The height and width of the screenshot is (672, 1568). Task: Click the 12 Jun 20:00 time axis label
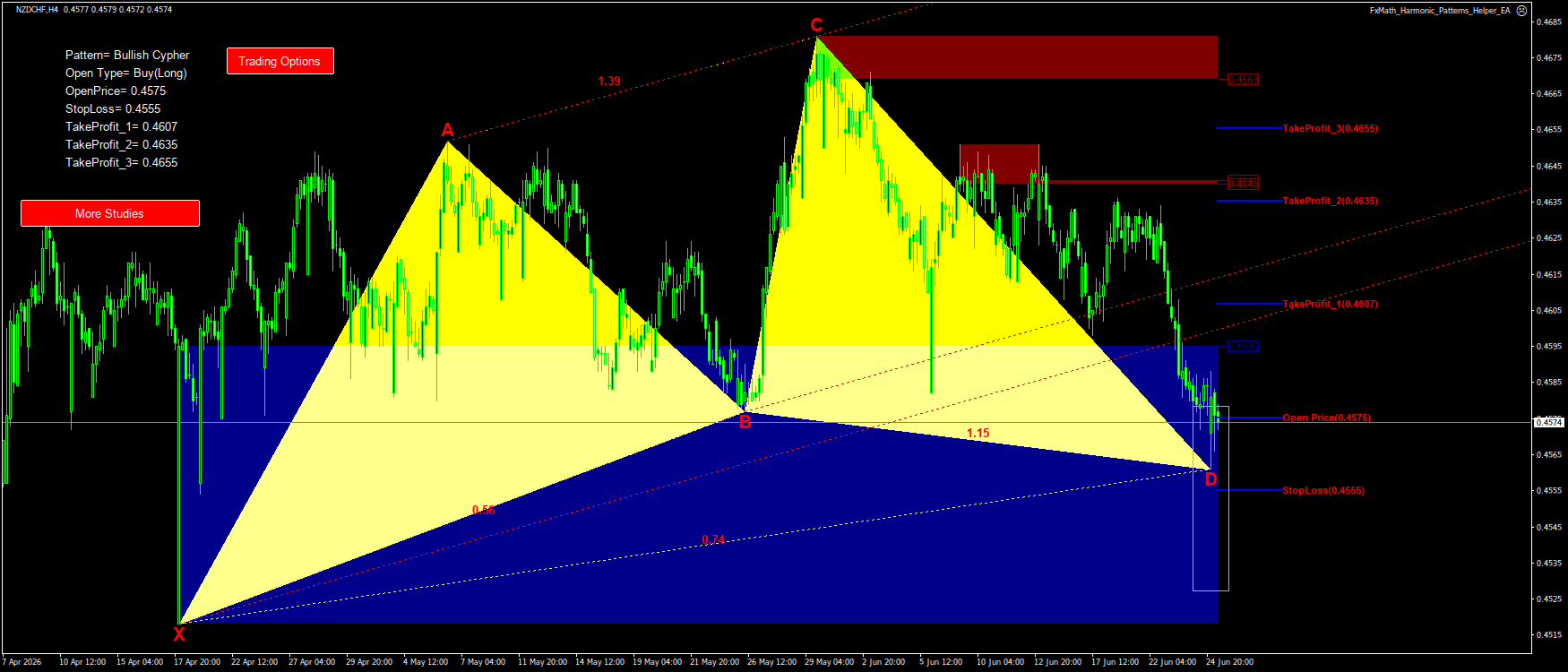tap(1057, 662)
